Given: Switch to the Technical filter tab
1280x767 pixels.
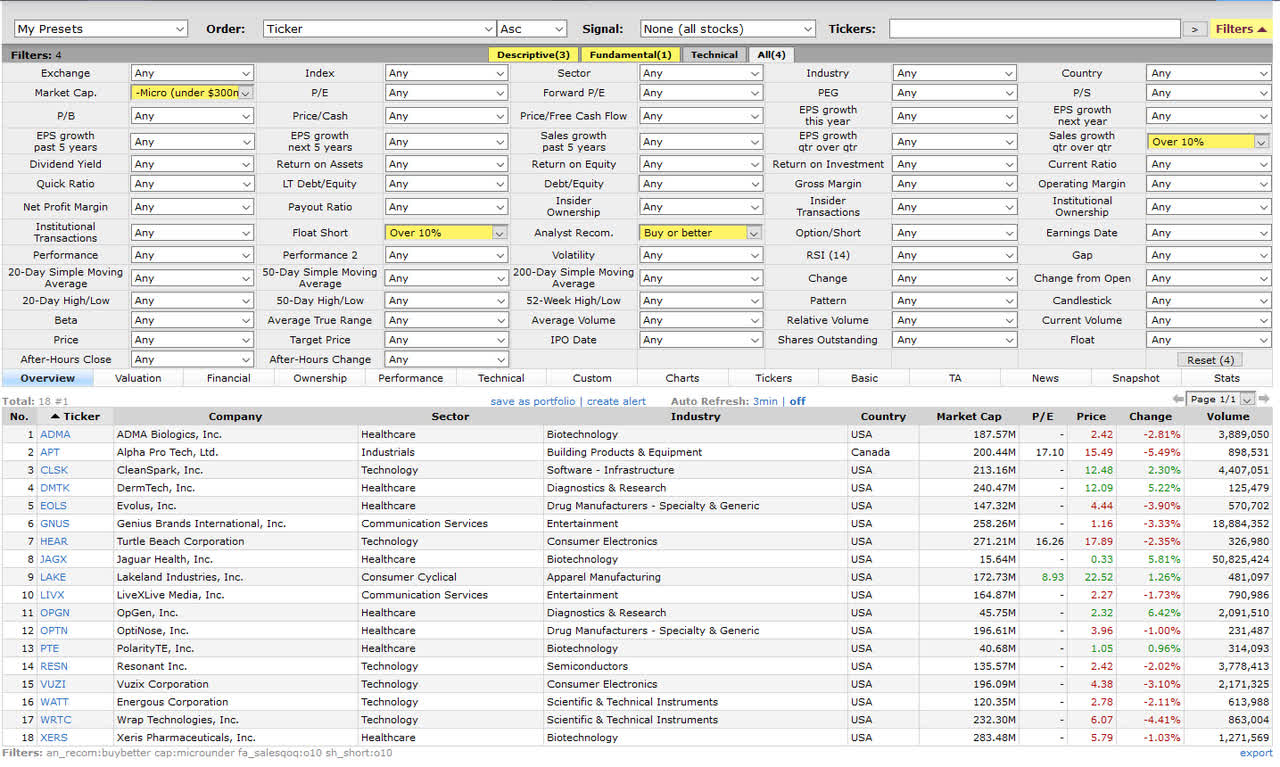Looking at the screenshot, I should (x=714, y=55).
